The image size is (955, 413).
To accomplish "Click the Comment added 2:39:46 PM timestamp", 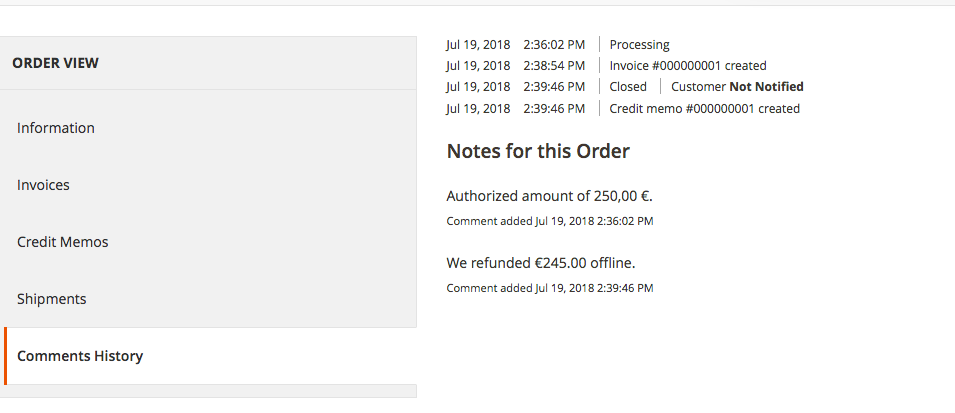I will click(x=549, y=288).
